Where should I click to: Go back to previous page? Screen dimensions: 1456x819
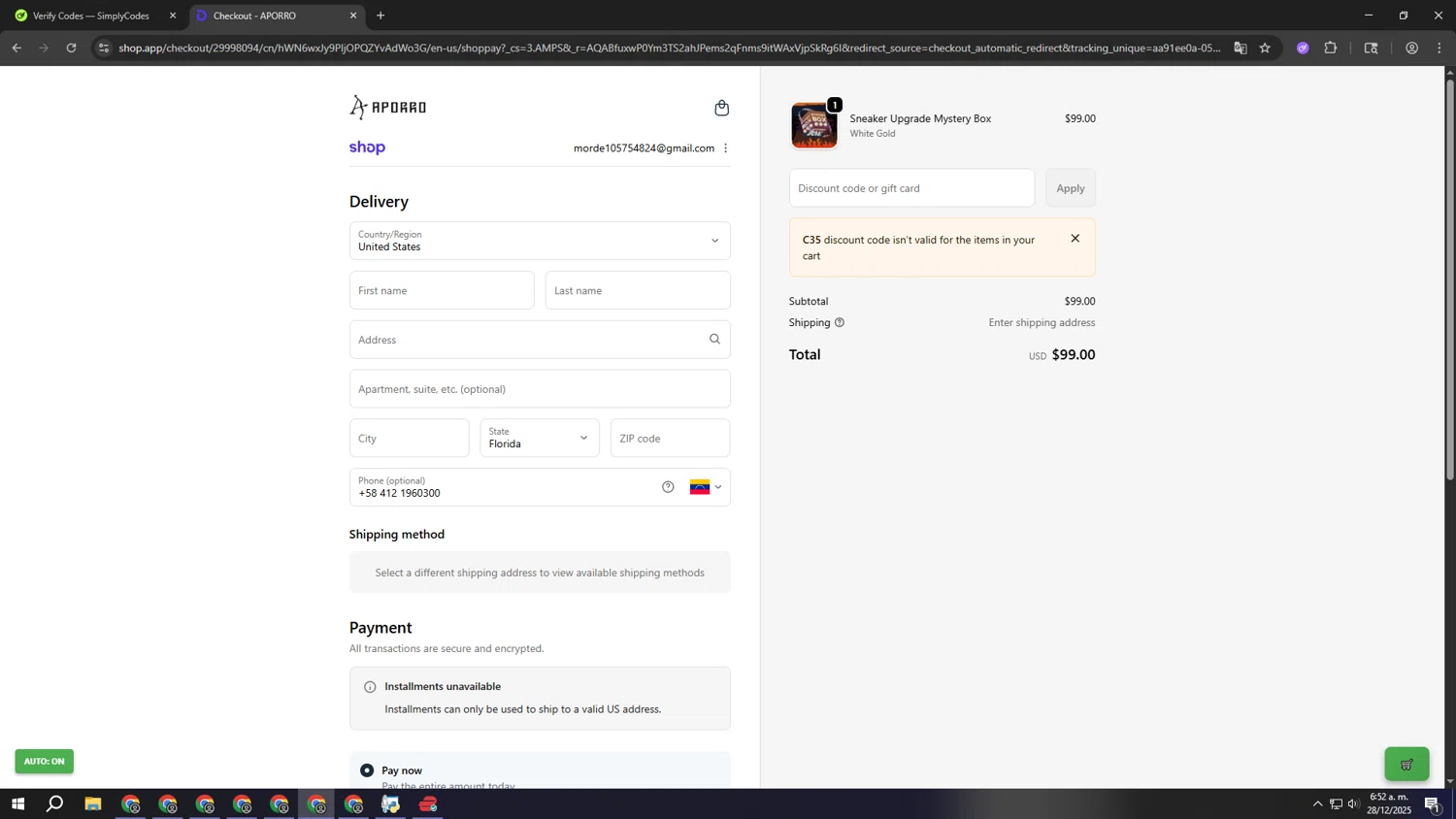(x=17, y=48)
